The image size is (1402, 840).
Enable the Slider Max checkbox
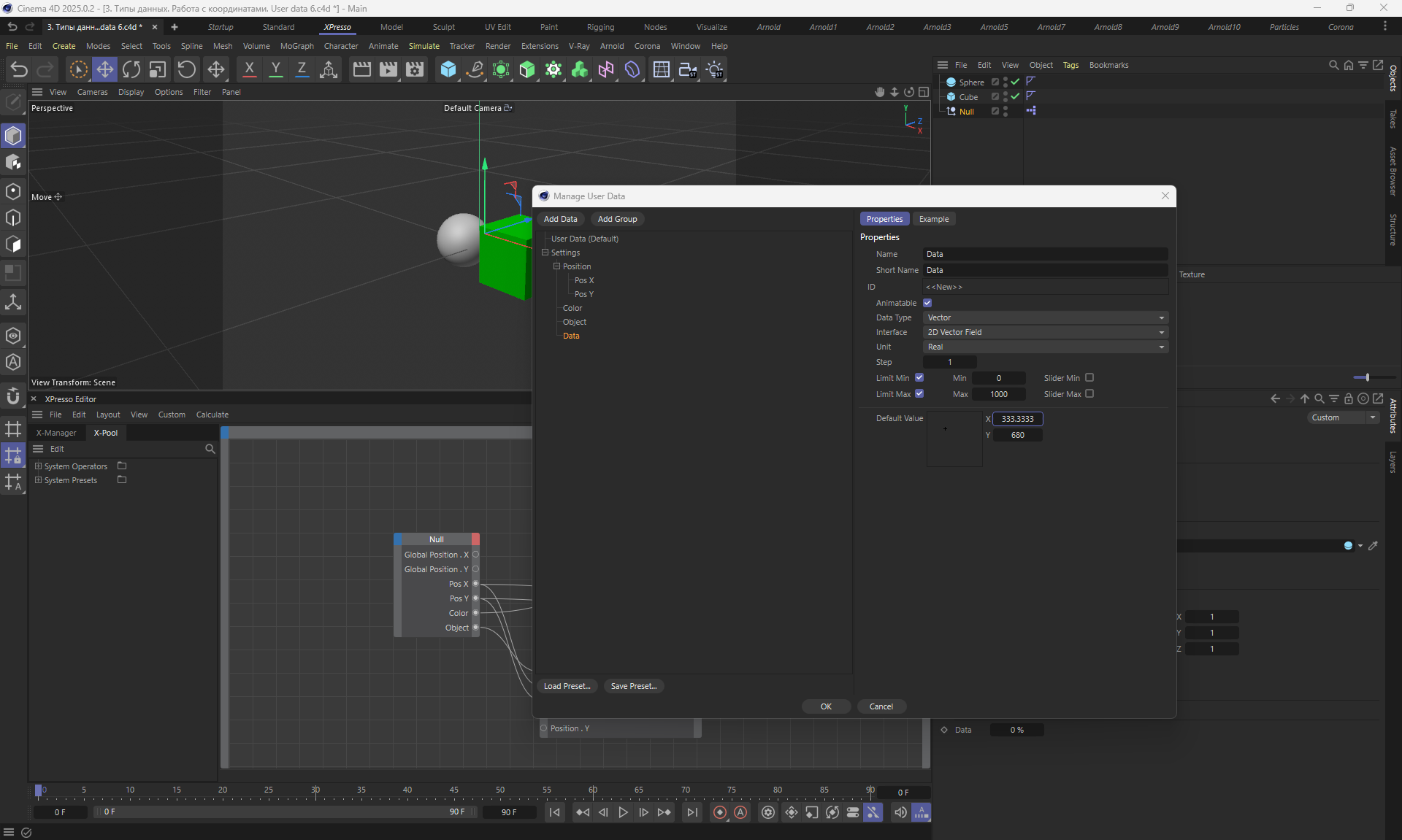pos(1089,394)
